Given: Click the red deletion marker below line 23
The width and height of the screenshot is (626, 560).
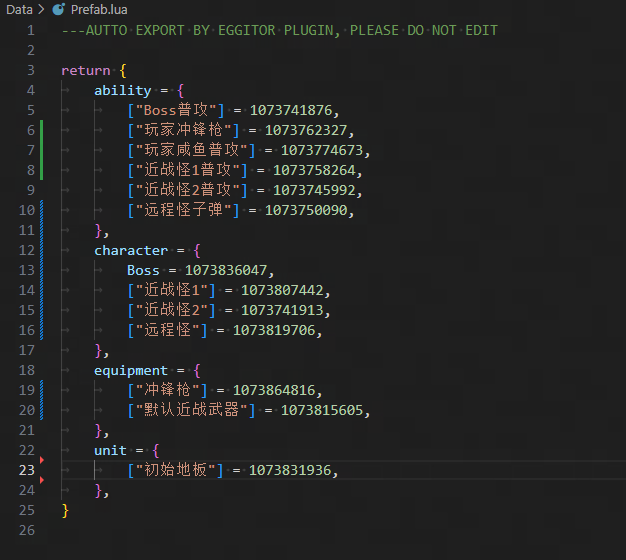Looking at the screenshot, I should pyautogui.click(x=42, y=480).
